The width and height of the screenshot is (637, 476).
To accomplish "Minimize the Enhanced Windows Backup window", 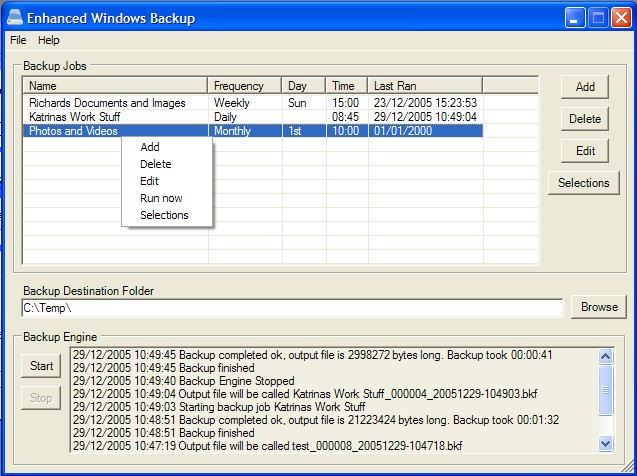I will (574, 18).
